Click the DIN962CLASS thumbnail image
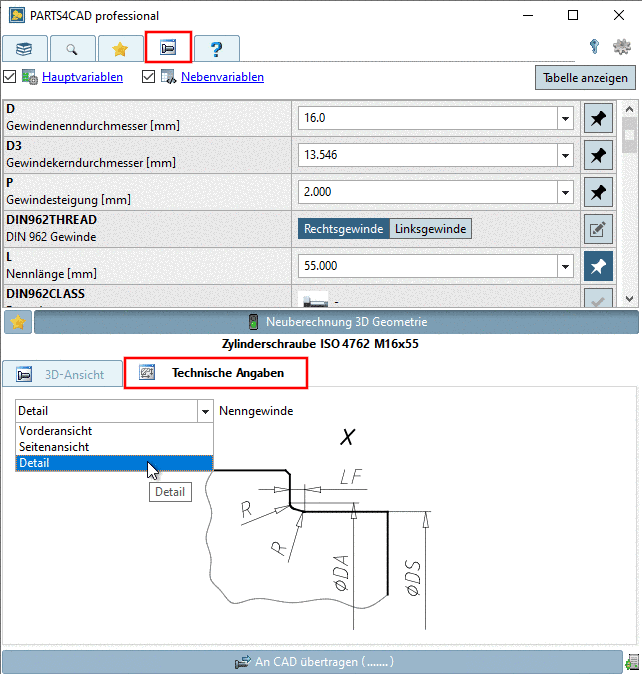642x674 pixels. point(313,299)
